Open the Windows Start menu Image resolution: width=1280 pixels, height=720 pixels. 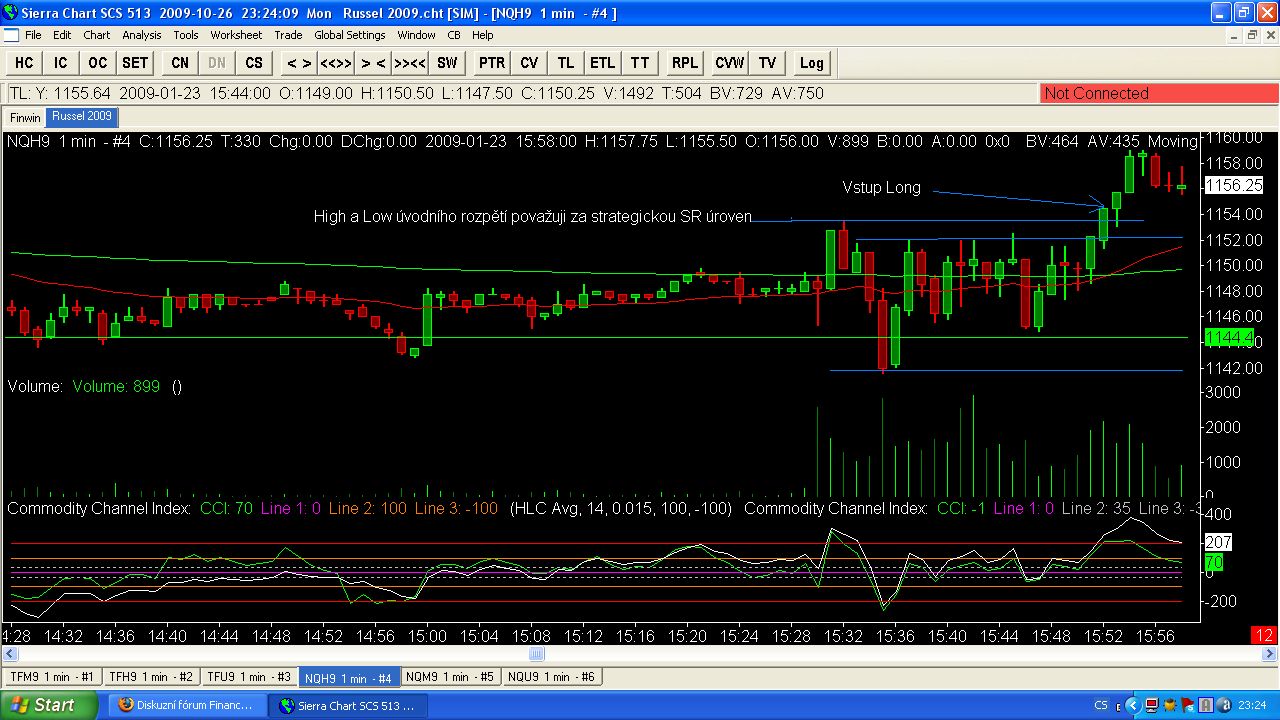pyautogui.click(x=49, y=705)
